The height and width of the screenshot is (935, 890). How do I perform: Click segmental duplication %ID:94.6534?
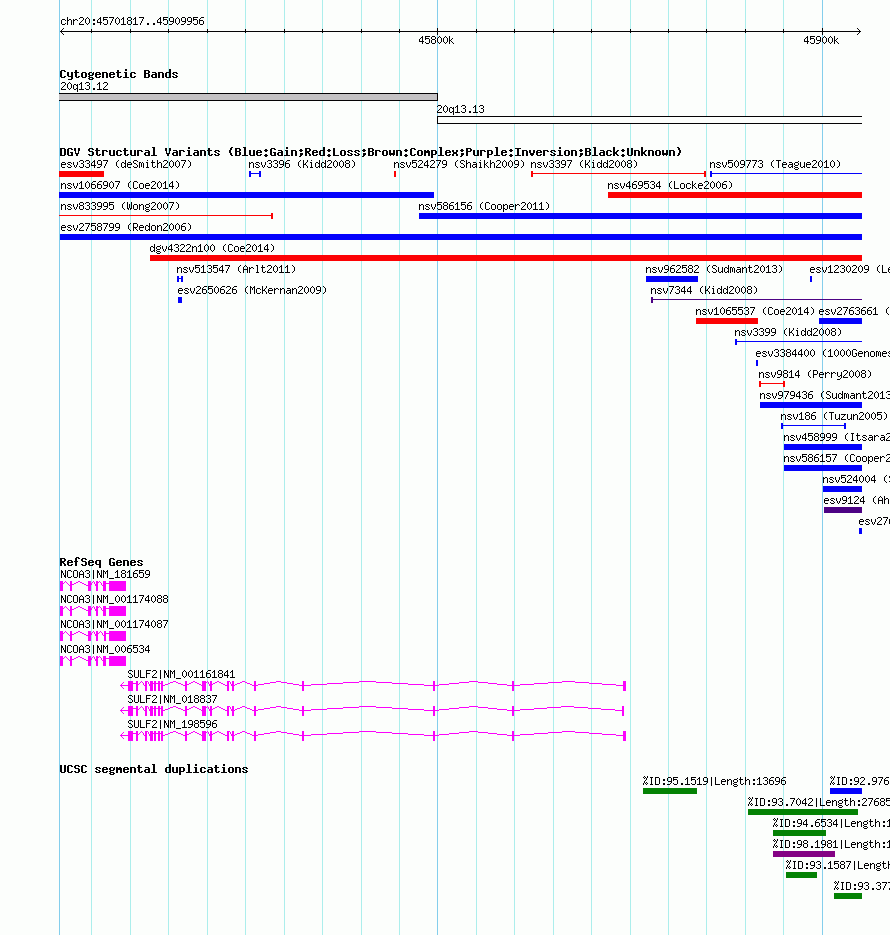pyautogui.click(x=799, y=833)
